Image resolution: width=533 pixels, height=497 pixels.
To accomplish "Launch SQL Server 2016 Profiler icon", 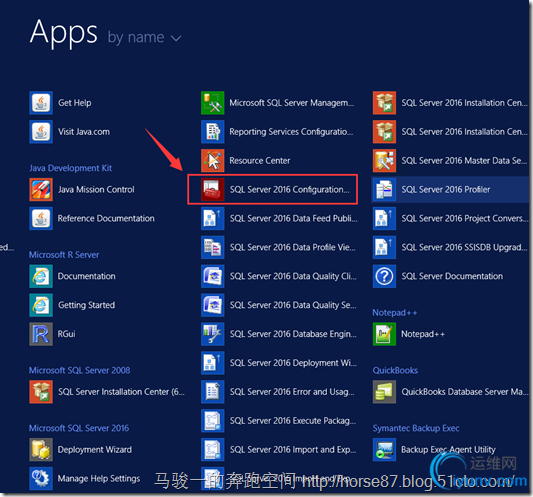I will [384, 189].
